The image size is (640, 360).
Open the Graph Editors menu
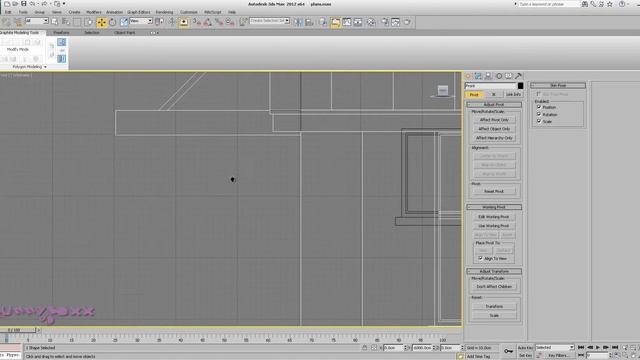point(139,12)
